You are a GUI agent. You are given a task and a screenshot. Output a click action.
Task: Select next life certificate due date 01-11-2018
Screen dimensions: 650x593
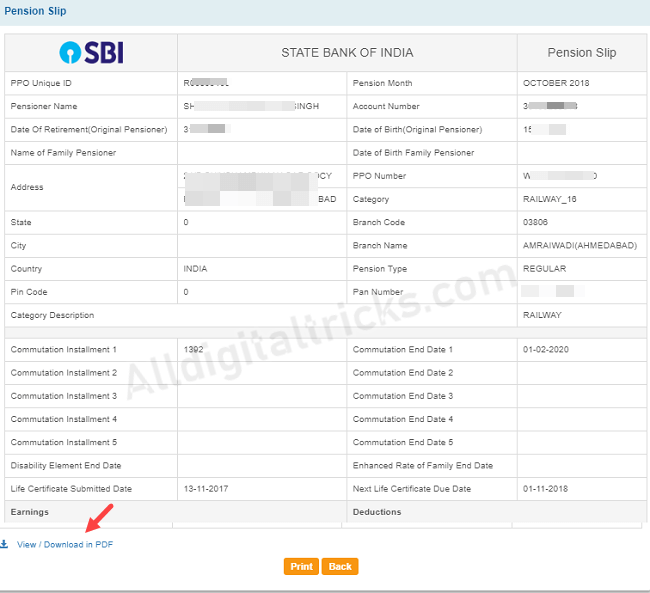point(545,489)
